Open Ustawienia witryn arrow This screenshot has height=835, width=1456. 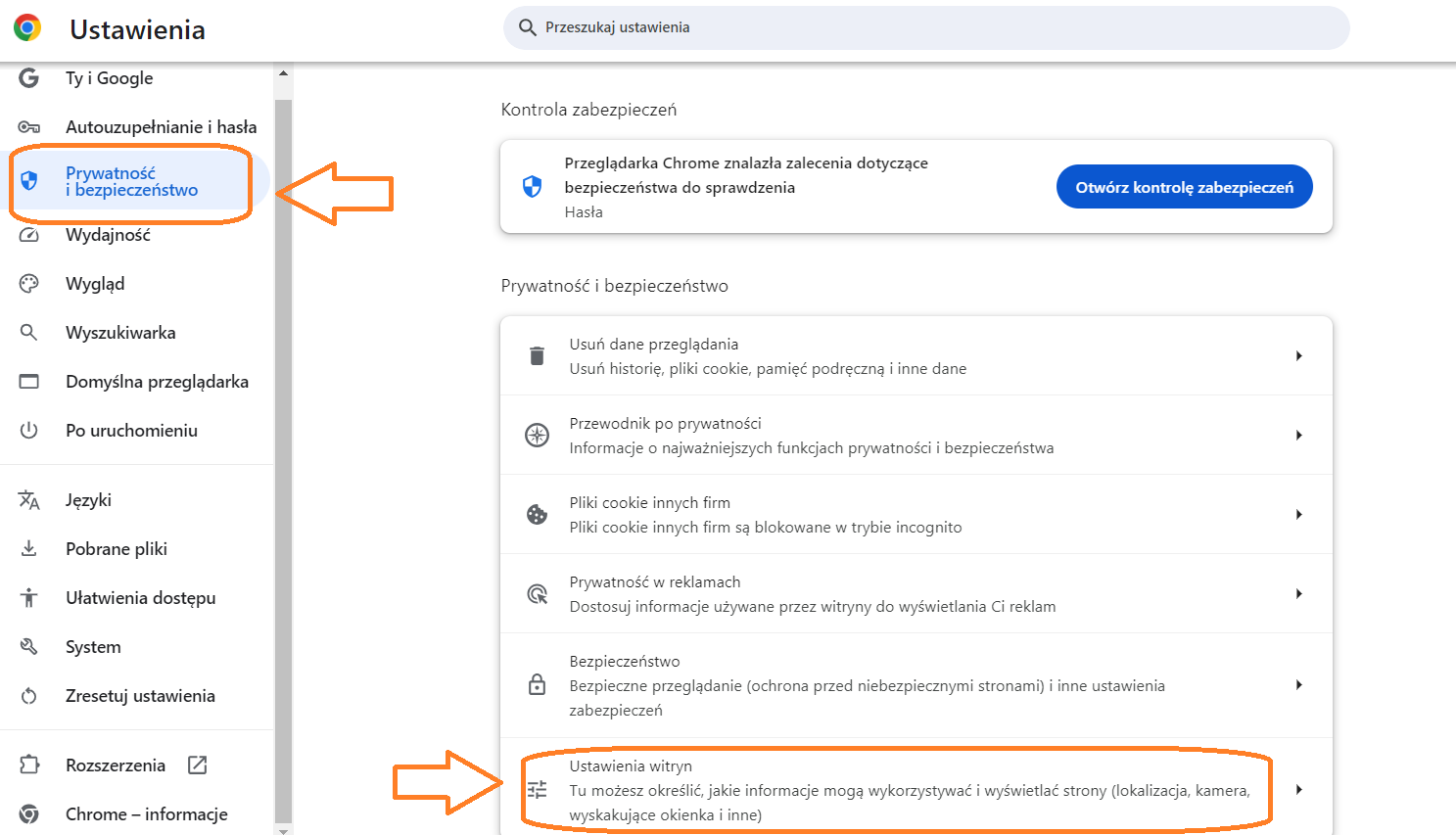click(1298, 790)
